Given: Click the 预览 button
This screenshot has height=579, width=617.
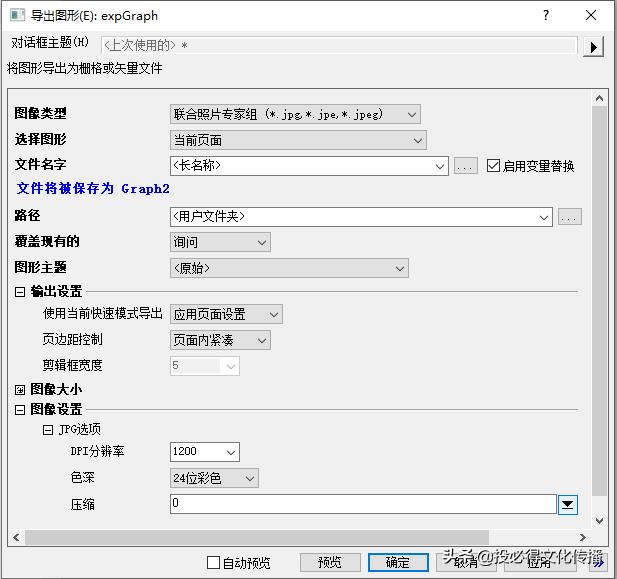Looking at the screenshot, I should coord(330,562).
